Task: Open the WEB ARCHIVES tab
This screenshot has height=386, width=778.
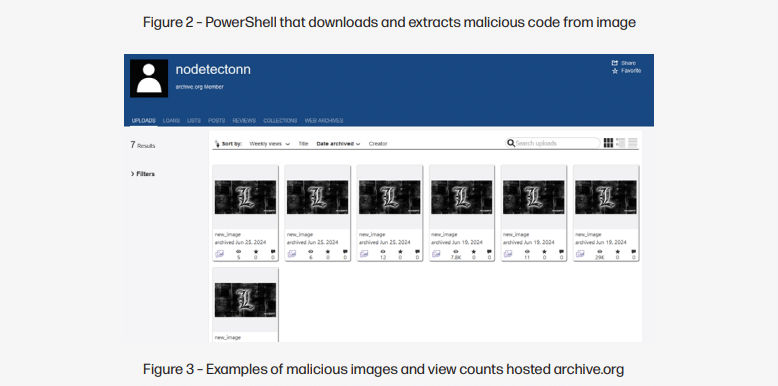Action: pos(324,121)
